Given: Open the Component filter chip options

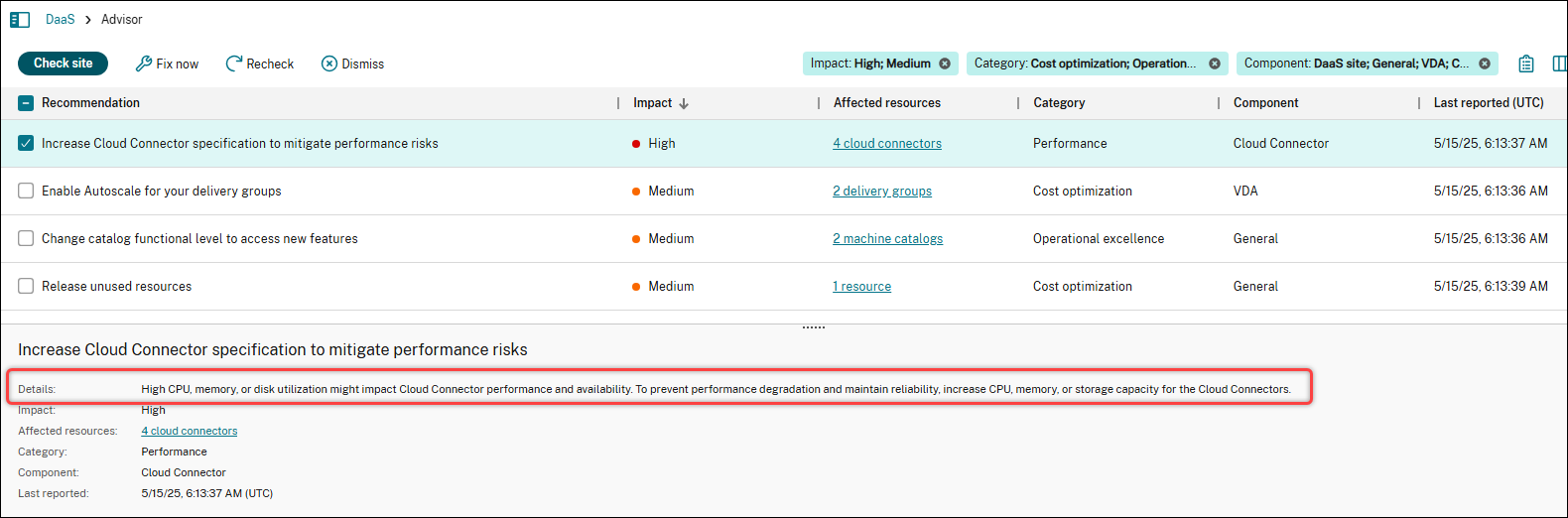Looking at the screenshot, I should [x=1356, y=64].
